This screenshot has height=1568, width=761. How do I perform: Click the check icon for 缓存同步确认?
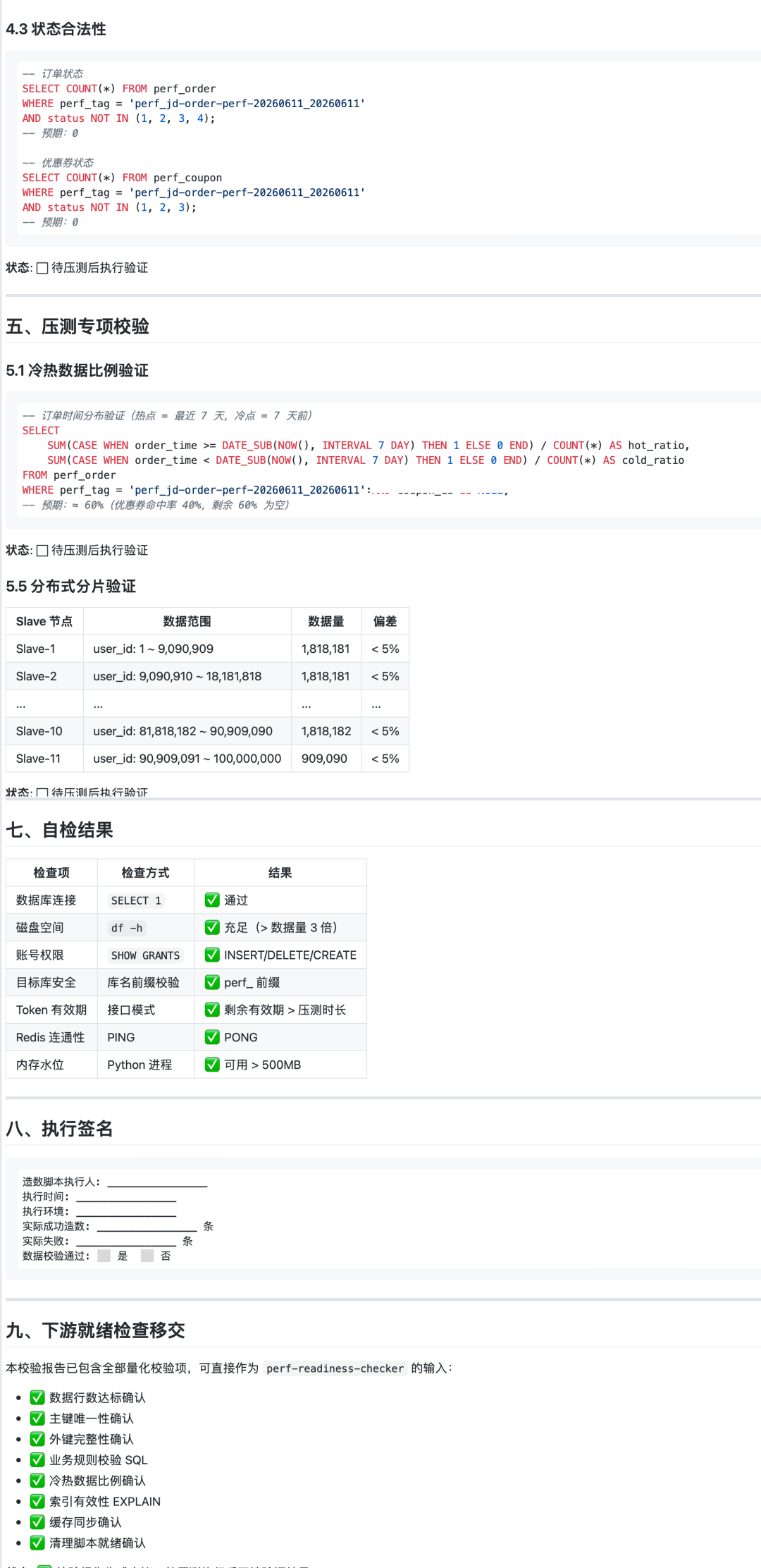coord(37,1522)
